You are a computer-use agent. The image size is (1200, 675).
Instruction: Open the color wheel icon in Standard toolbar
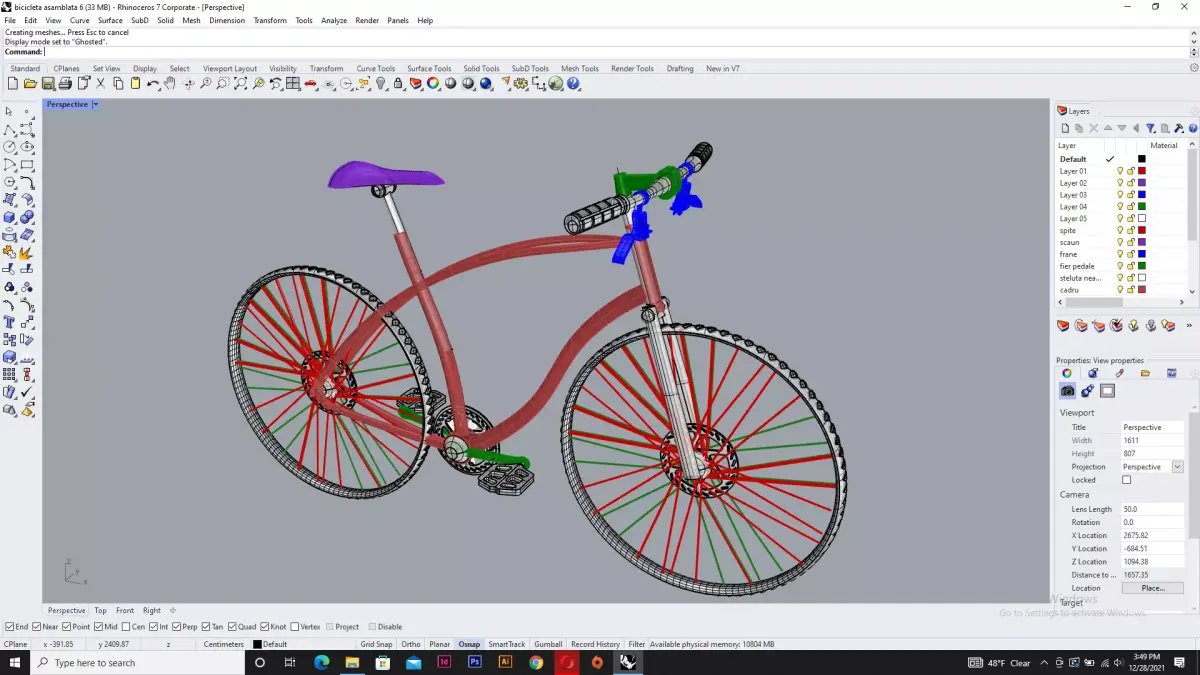click(x=433, y=84)
